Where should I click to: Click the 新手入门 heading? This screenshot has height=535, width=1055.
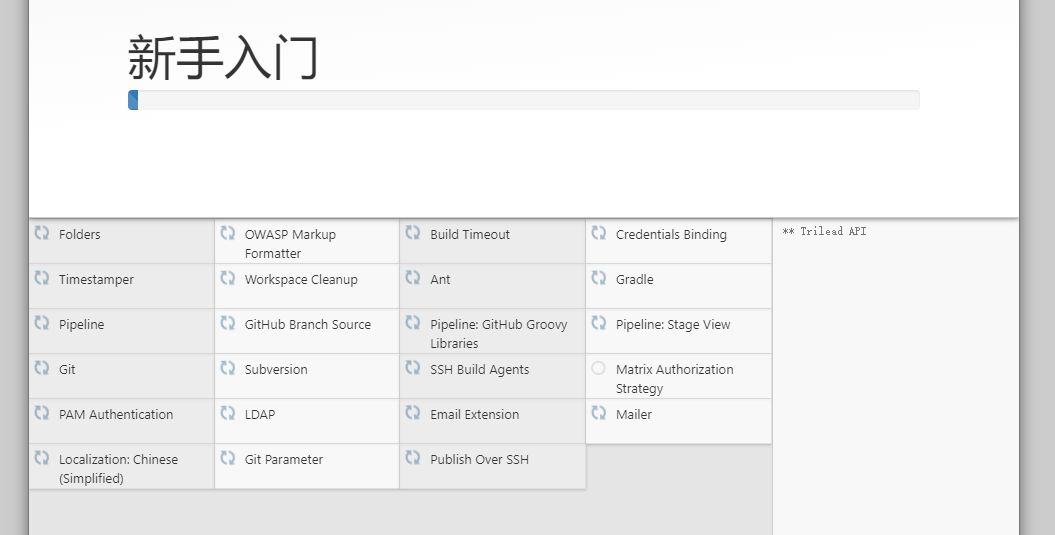[223, 57]
